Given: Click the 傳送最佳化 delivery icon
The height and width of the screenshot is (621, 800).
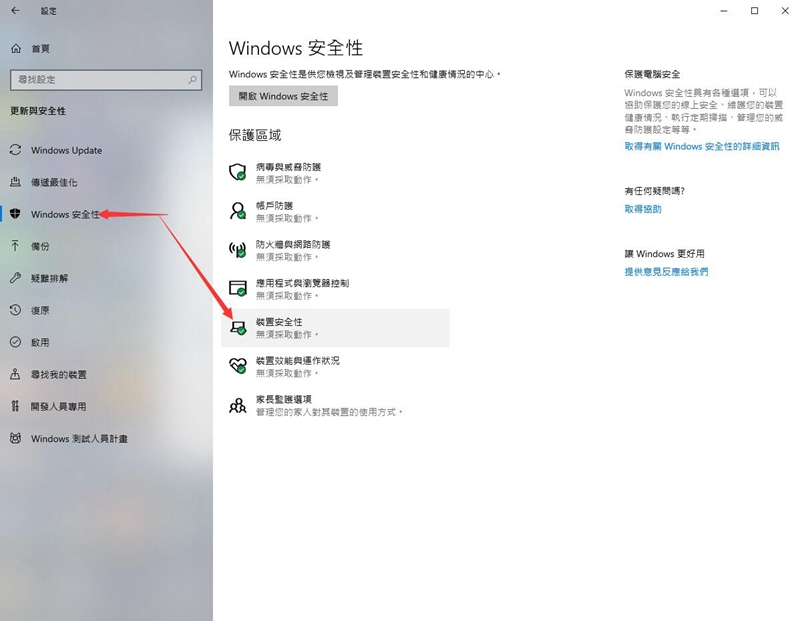Looking at the screenshot, I should pos(16,182).
